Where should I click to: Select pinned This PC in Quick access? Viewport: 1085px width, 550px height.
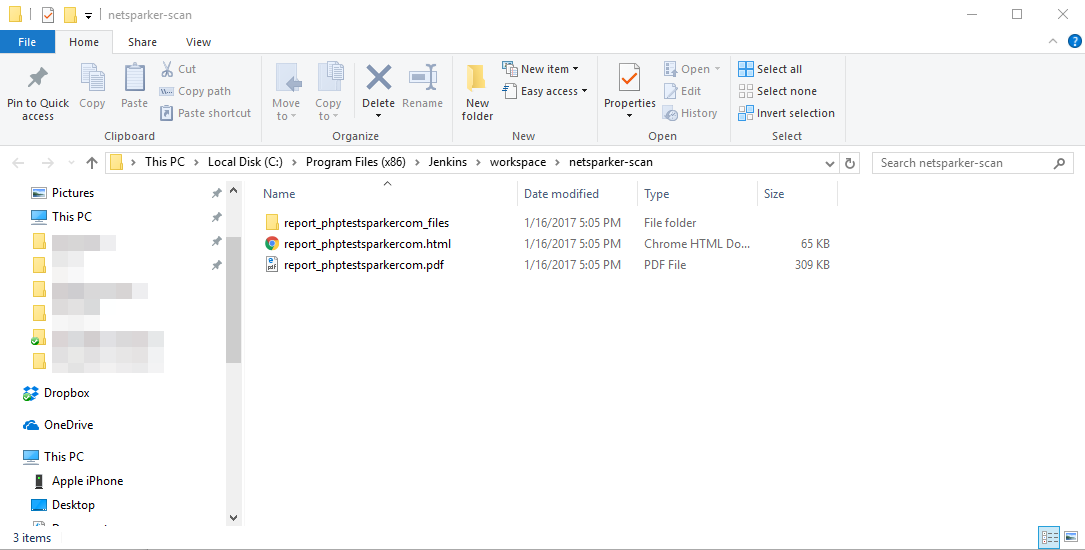coord(71,217)
